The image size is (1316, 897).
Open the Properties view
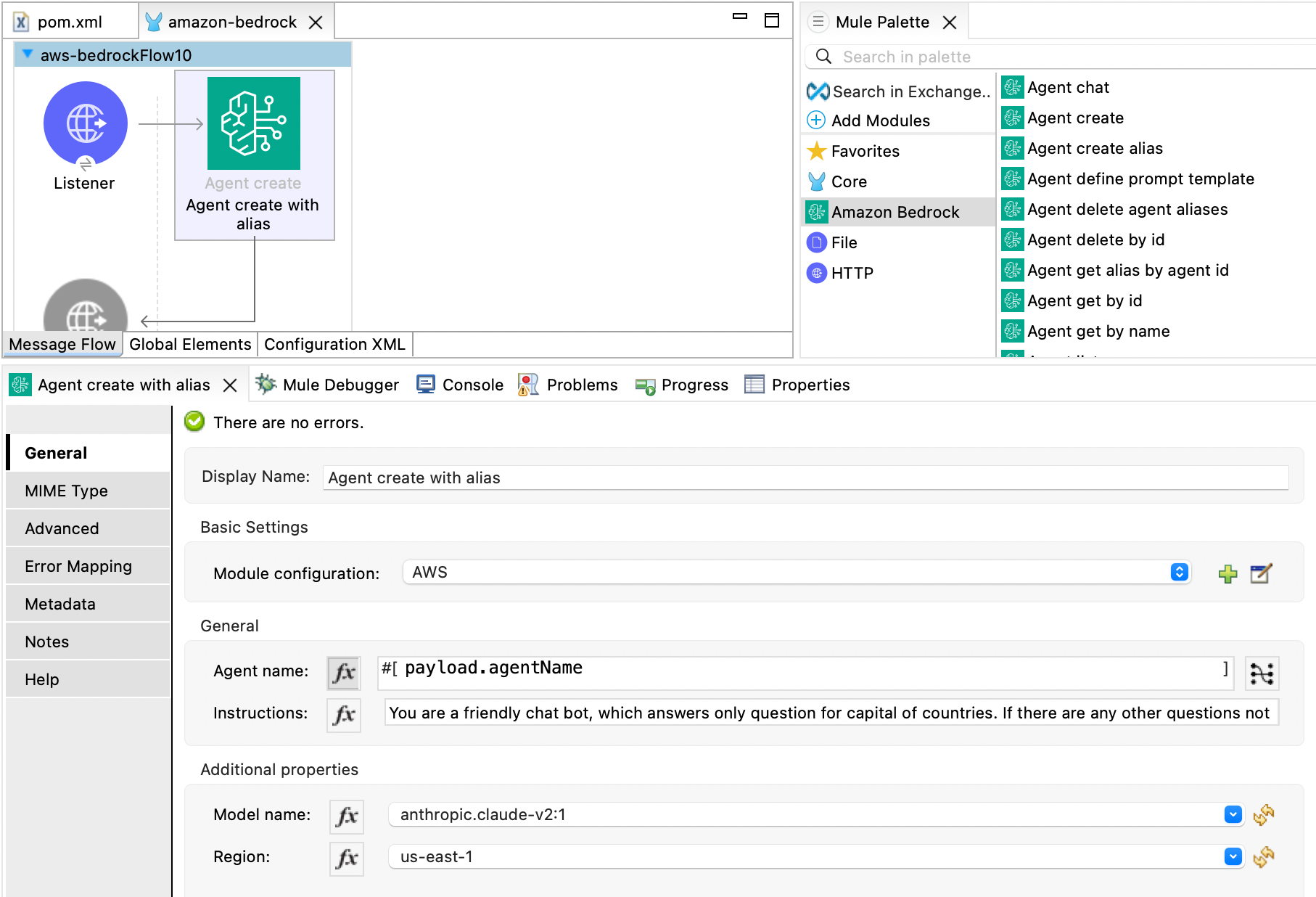coord(797,385)
